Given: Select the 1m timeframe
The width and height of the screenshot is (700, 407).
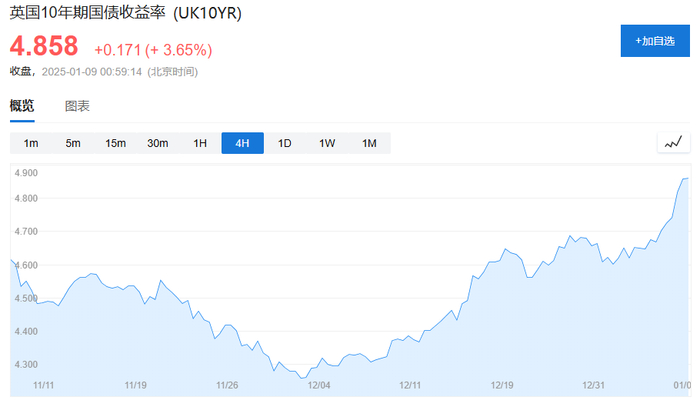Looking at the screenshot, I should coord(31,143).
